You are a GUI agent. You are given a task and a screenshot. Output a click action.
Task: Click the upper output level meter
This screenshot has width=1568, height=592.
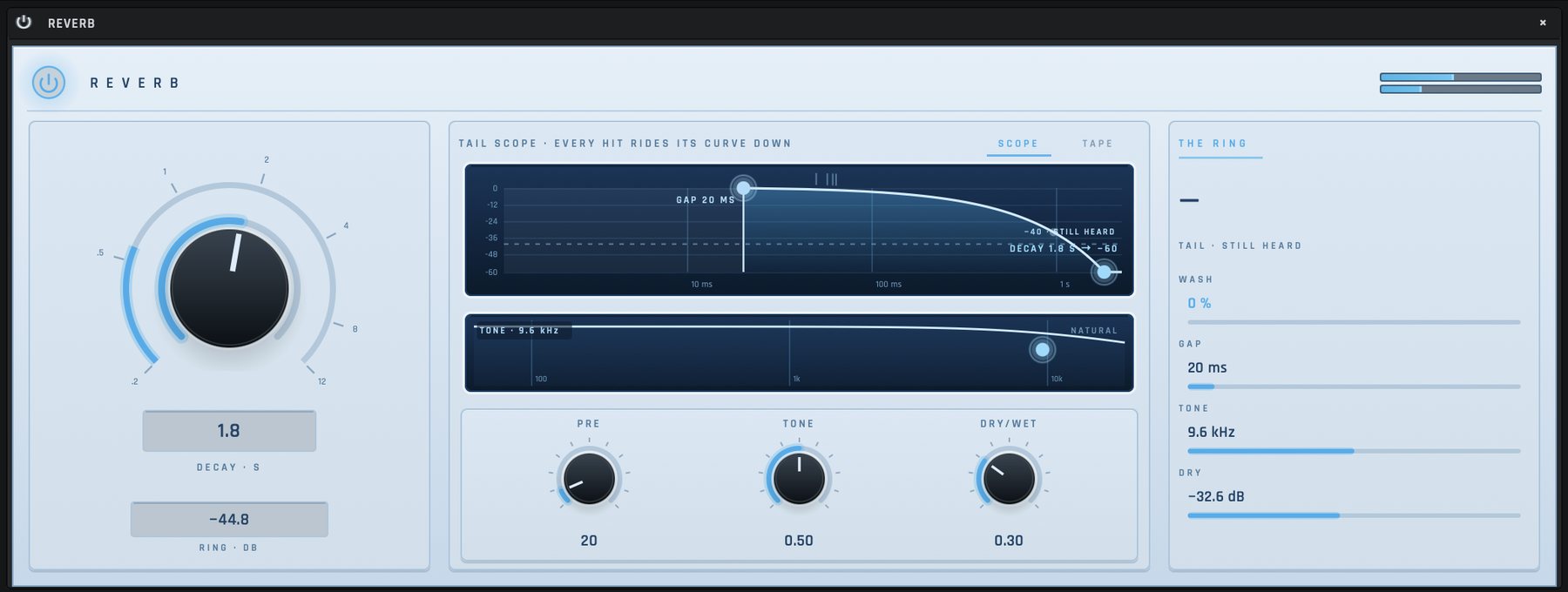(x=1461, y=77)
